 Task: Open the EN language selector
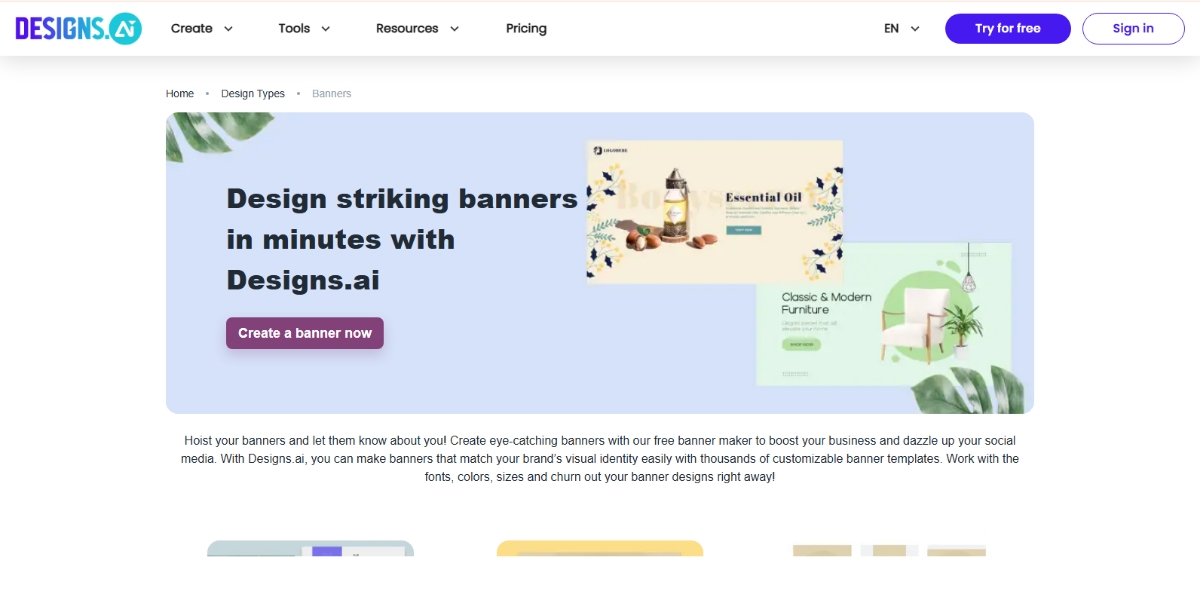[x=901, y=28]
